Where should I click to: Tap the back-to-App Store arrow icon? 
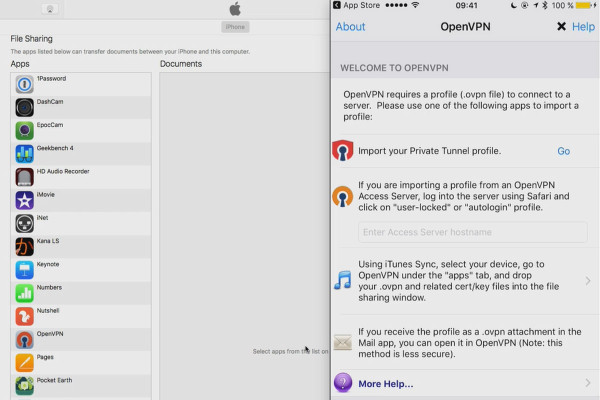337,5
